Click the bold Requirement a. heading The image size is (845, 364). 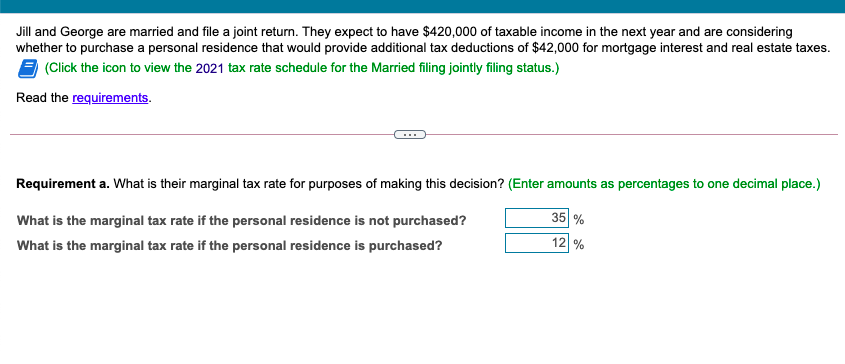(x=64, y=184)
